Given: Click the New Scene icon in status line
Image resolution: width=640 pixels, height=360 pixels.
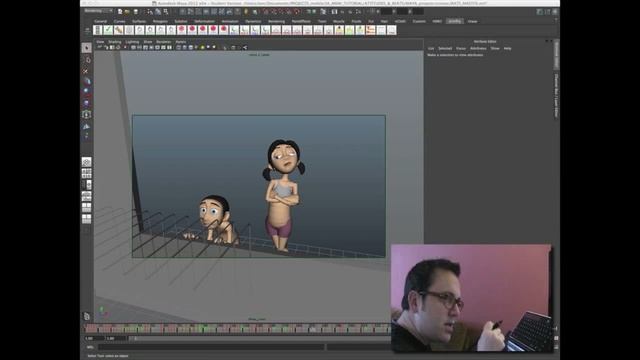Looking at the screenshot, I should [120, 11].
